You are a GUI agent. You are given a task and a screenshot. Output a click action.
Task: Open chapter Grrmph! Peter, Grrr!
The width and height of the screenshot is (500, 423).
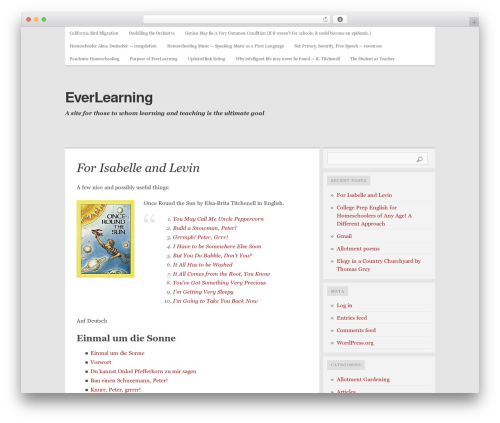(200, 237)
